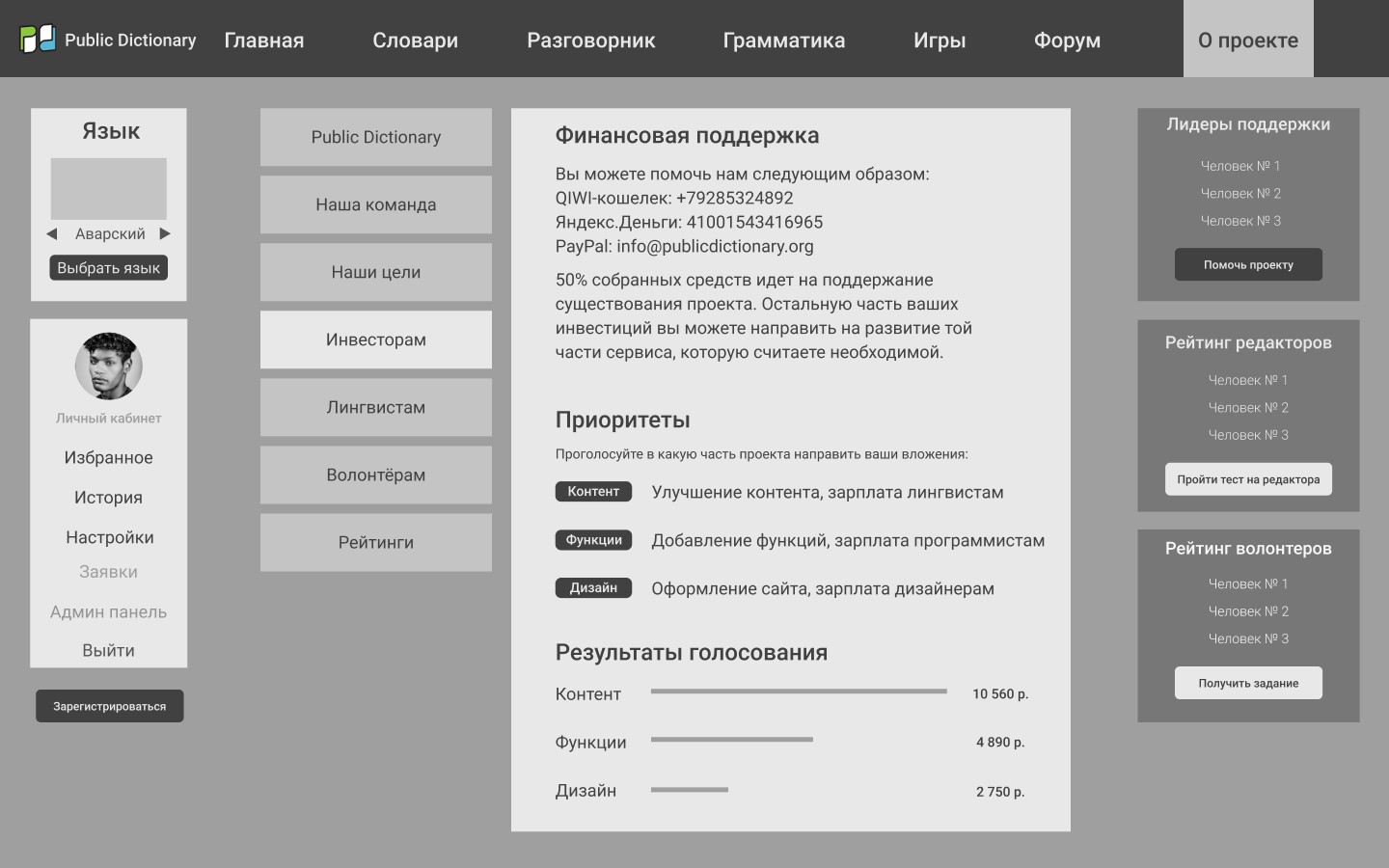Screen dimensions: 1389x868
Task: Click the Дизайн voting result bar
Action: [x=690, y=790]
